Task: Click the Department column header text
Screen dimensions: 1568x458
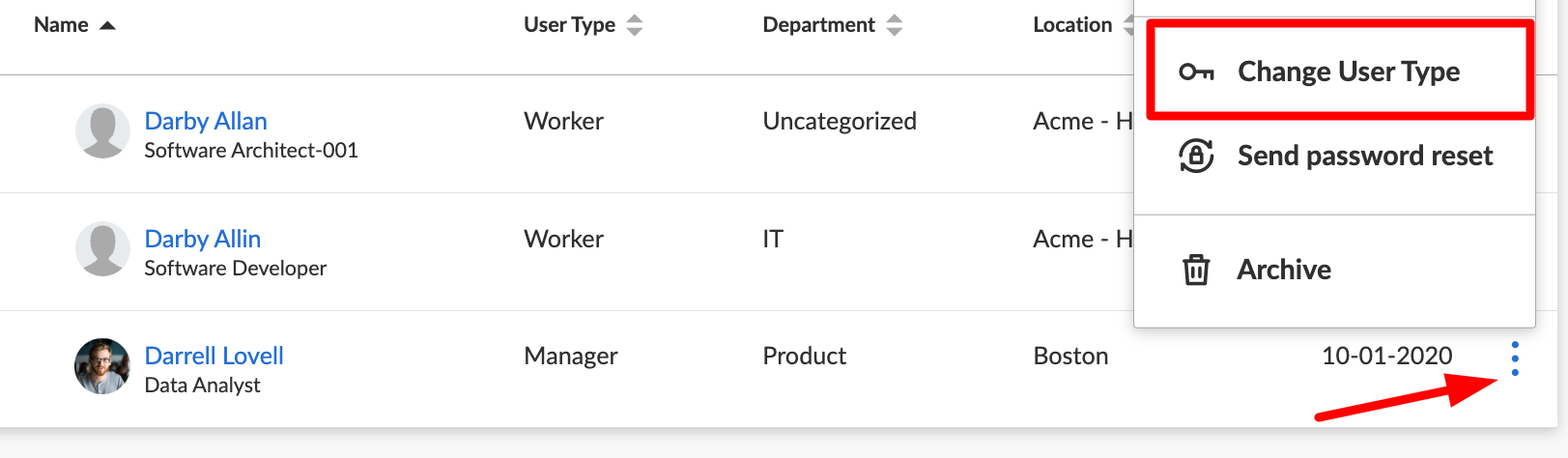Action: 818,25
